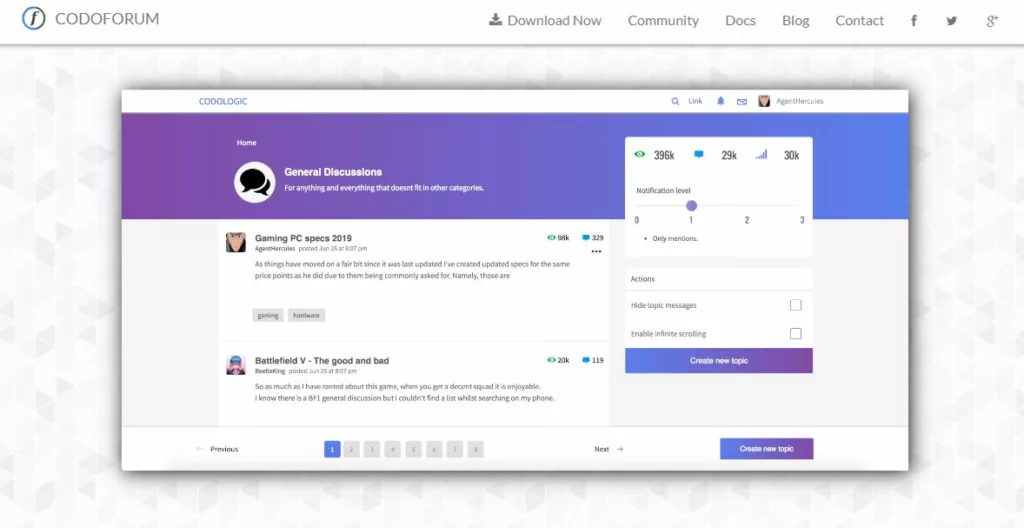Click the General Discussions chat bubble icon
This screenshot has width=1024, height=528.
255,182
